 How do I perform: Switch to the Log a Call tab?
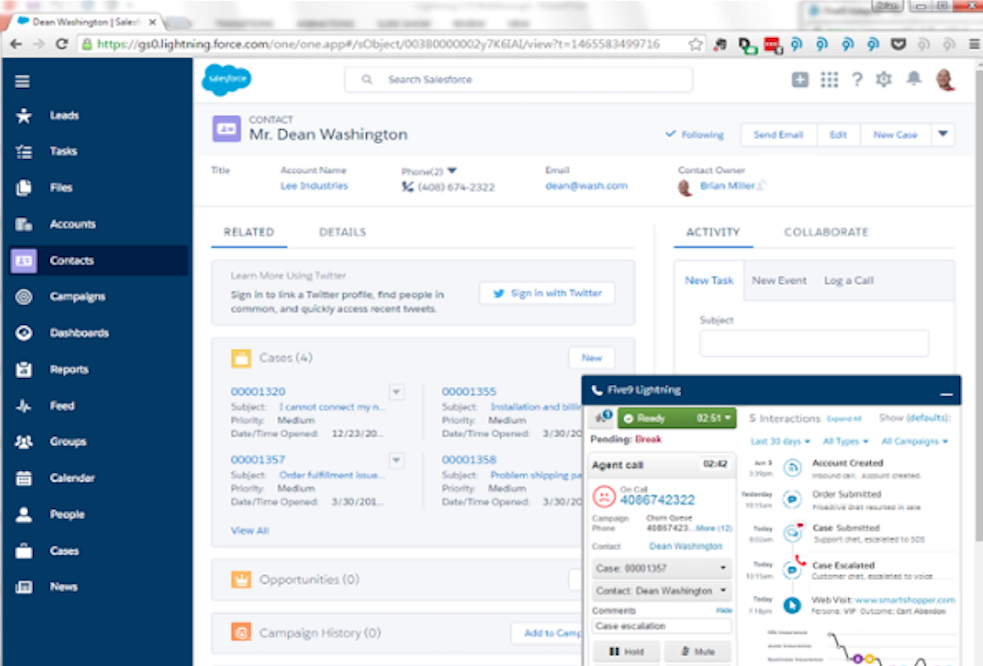click(x=849, y=280)
